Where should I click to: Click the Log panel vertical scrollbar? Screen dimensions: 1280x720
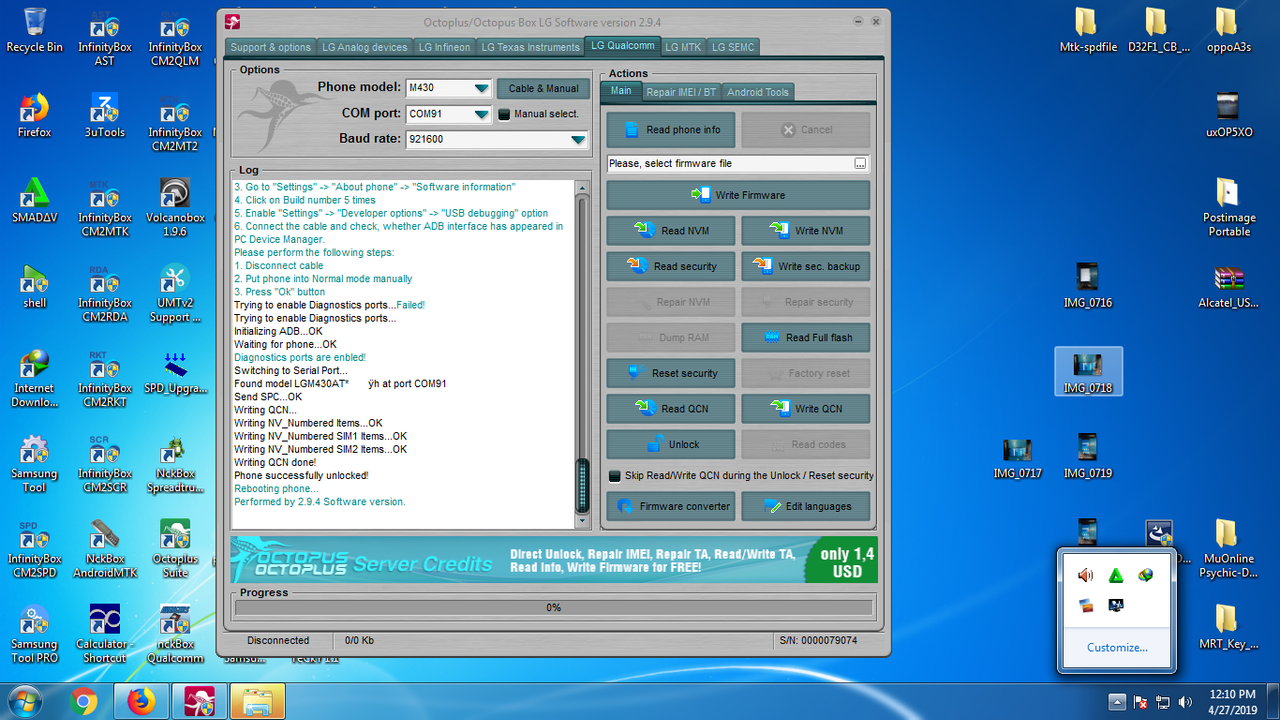(x=583, y=352)
